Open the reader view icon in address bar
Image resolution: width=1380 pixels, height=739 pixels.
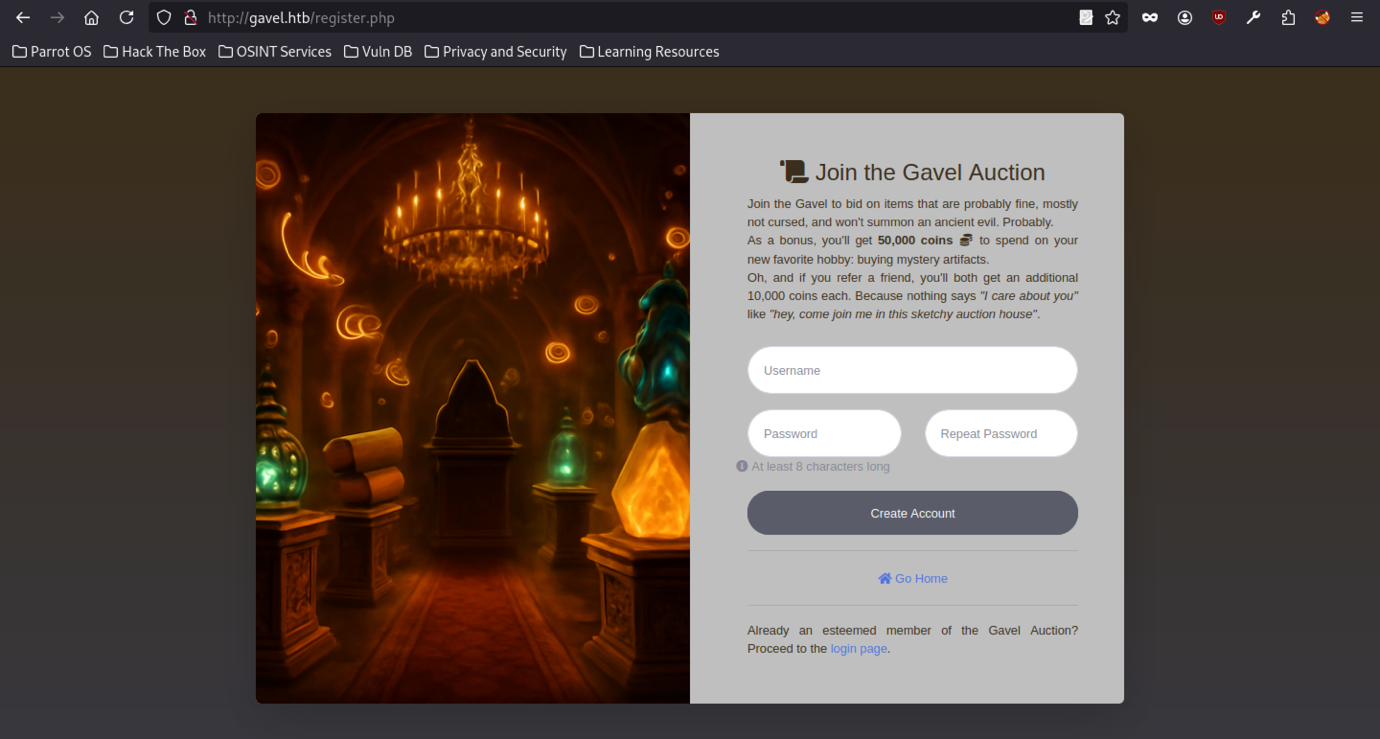tap(1086, 18)
